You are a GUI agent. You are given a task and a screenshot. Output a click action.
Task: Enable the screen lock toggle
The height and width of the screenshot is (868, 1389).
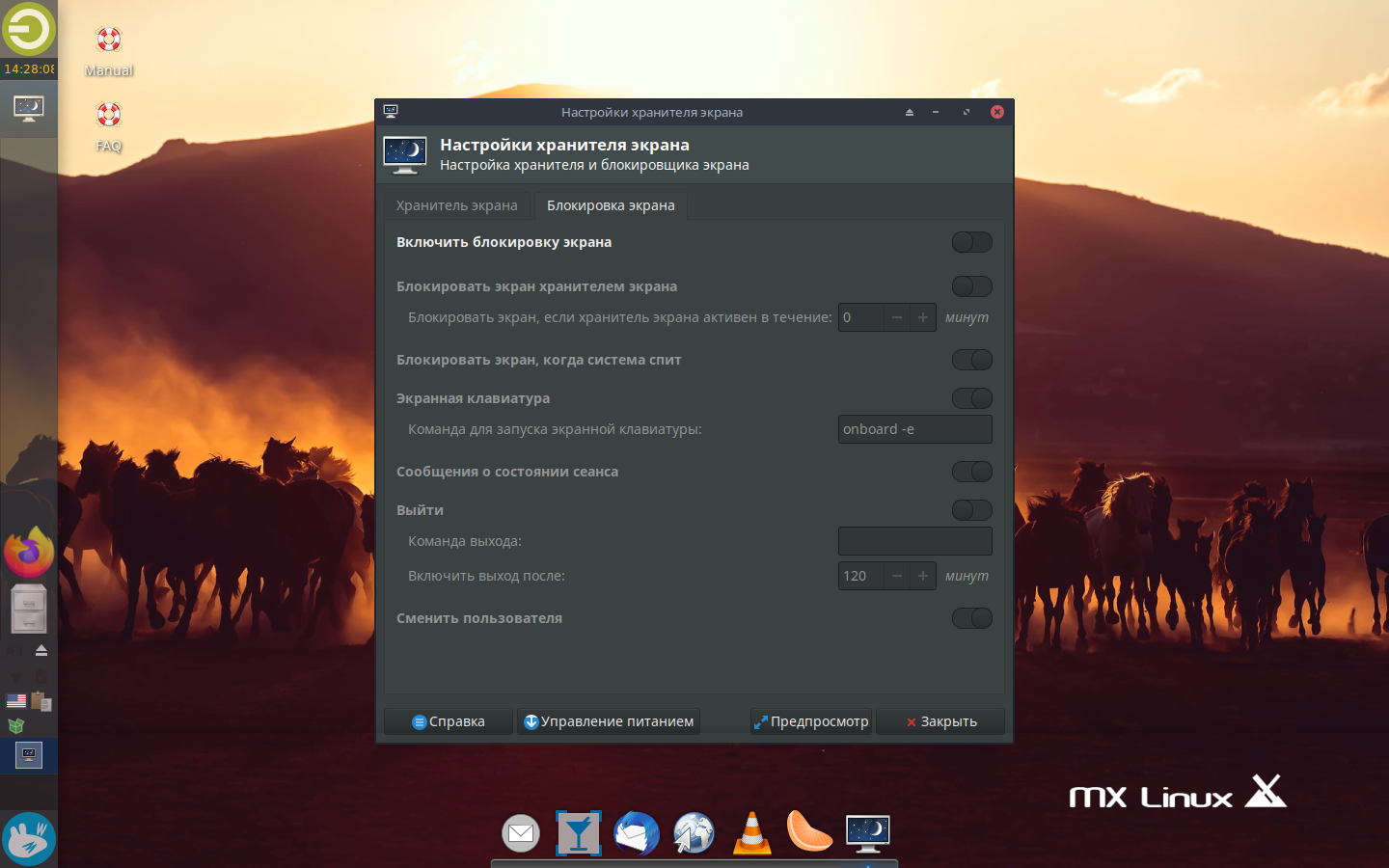[971, 242]
